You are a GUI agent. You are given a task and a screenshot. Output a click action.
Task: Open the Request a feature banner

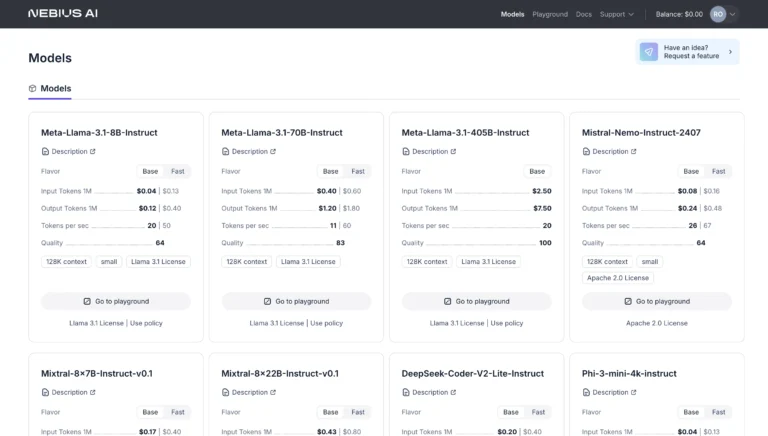point(687,52)
